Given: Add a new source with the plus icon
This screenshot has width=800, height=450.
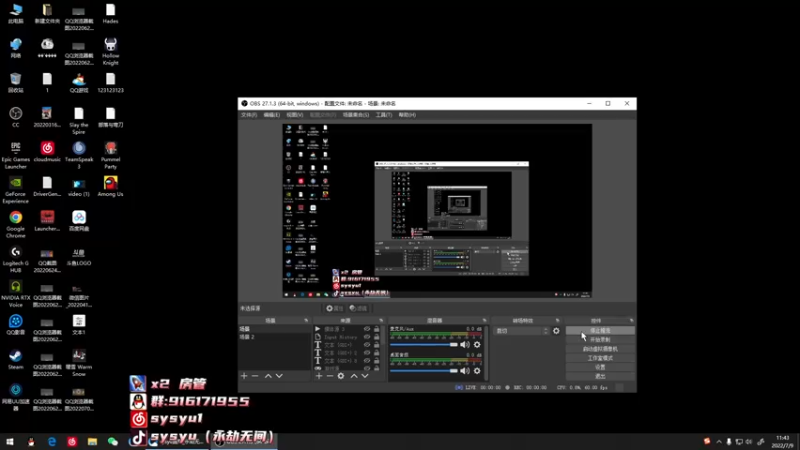Looking at the screenshot, I should coord(319,376).
